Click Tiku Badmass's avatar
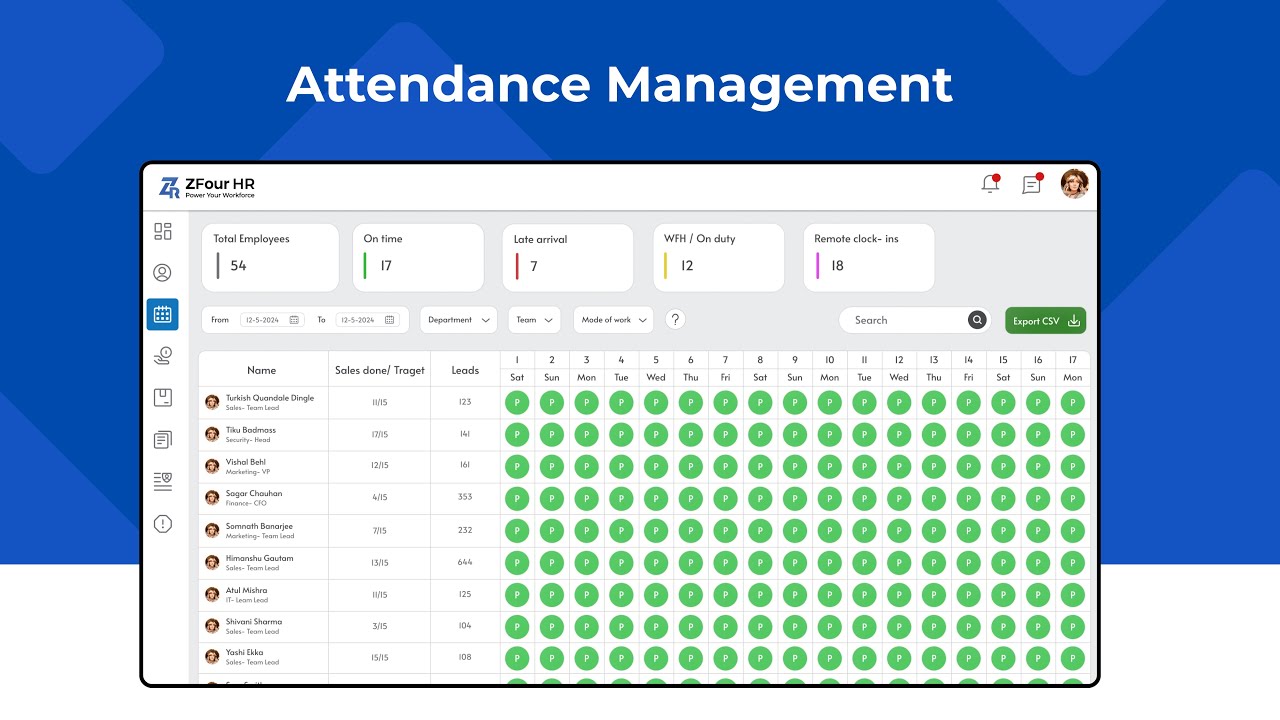 click(212, 434)
